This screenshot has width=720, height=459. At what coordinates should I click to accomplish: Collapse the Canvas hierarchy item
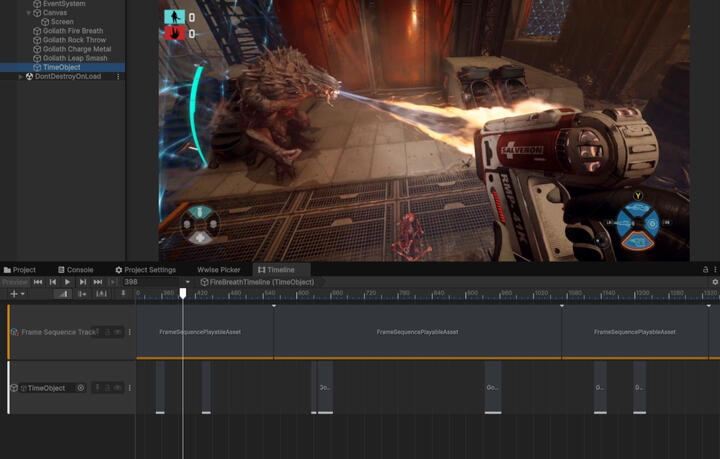pyautogui.click(x=29, y=13)
